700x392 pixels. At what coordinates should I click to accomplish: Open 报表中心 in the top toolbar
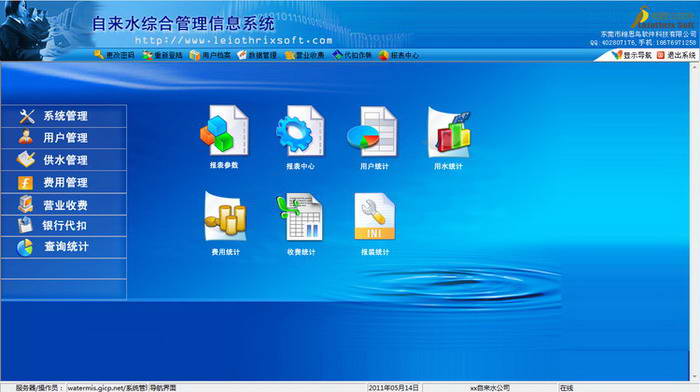point(399,55)
